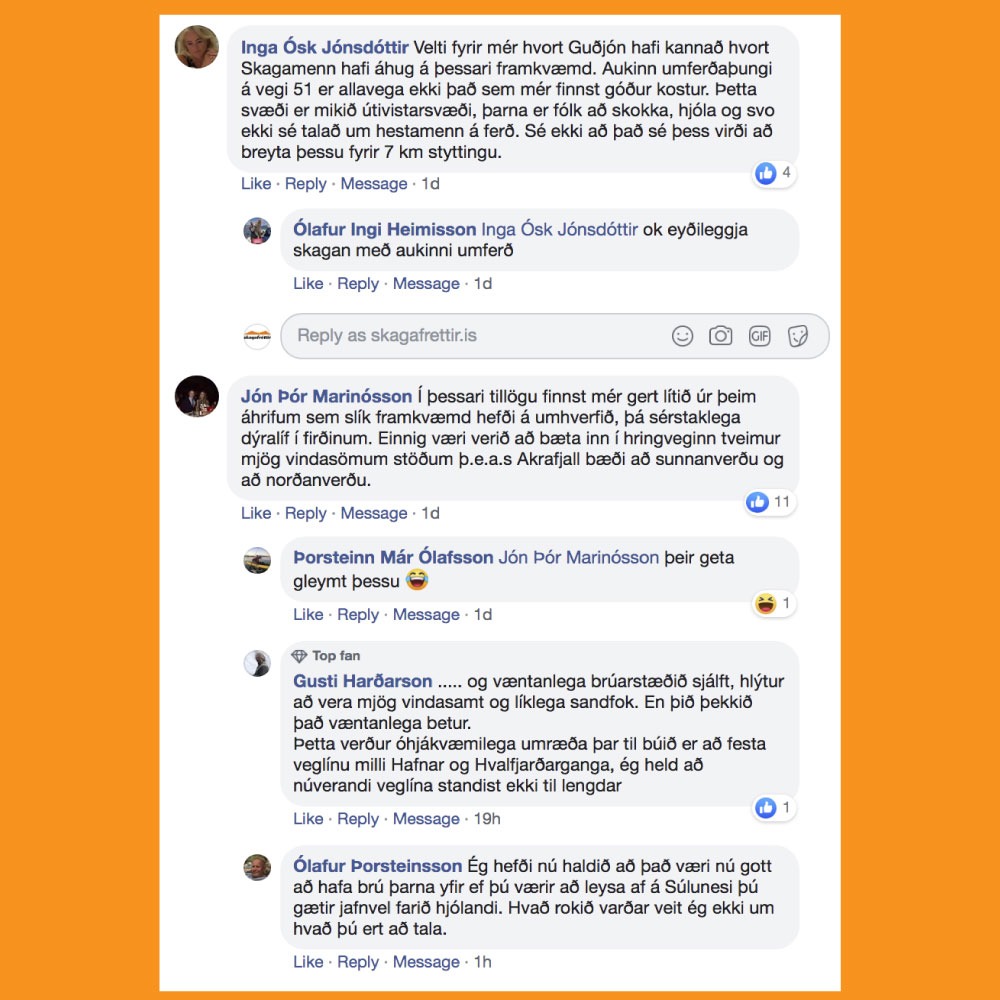Reply to Þorsteinn Már Ólafsson's comment

358,615
